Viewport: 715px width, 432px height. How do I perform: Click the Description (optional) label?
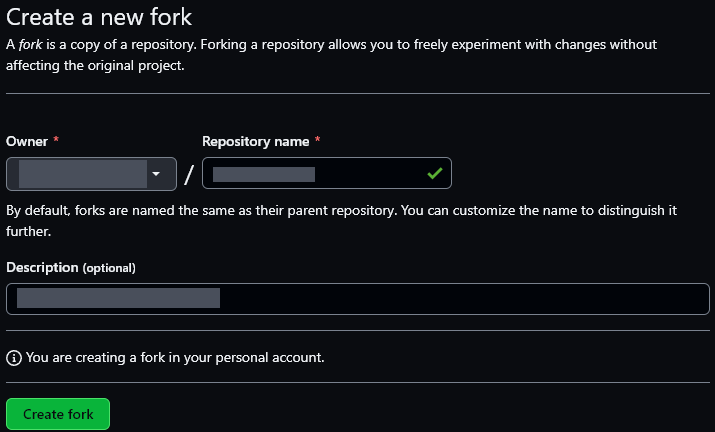70,268
